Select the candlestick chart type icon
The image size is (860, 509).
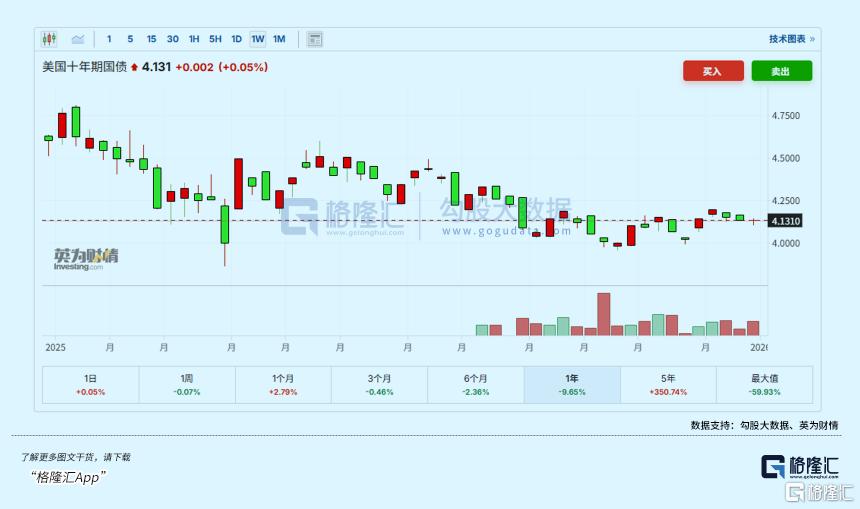click(x=49, y=39)
